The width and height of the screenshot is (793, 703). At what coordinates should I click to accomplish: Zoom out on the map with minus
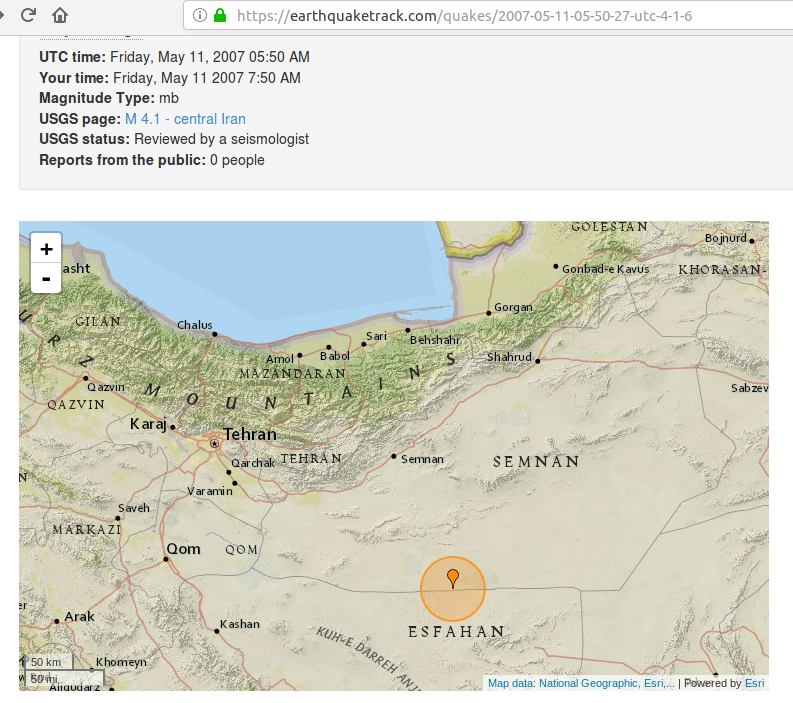[x=46, y=279]
